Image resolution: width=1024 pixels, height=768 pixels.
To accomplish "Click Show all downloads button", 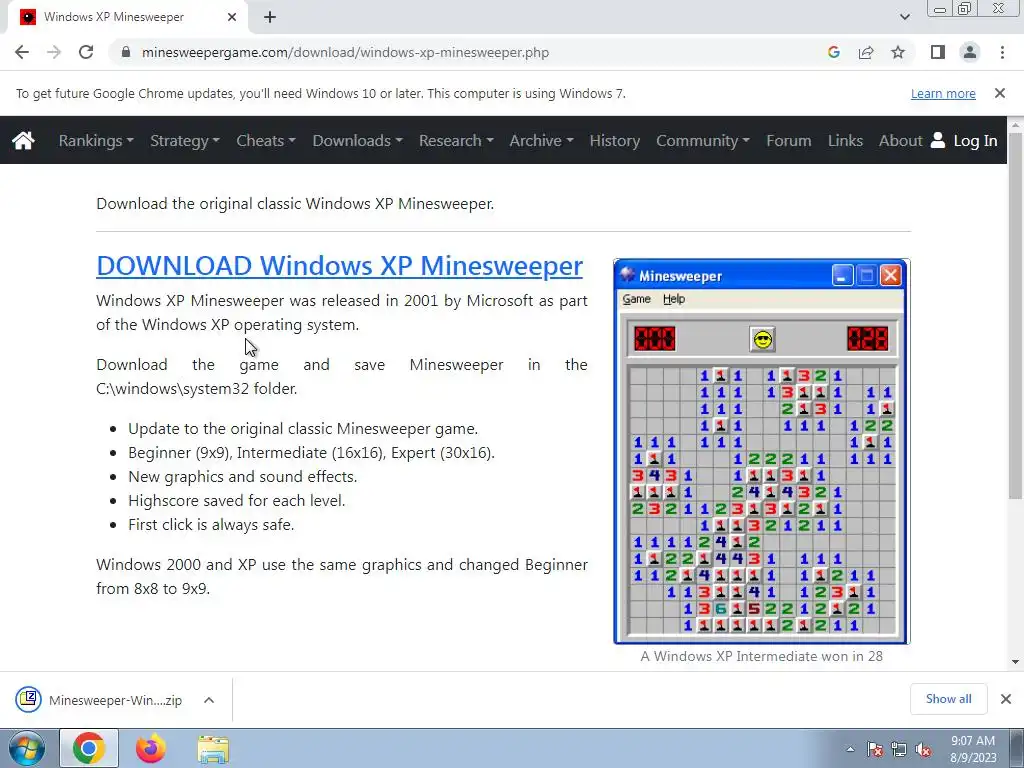I will click(948, 699).
